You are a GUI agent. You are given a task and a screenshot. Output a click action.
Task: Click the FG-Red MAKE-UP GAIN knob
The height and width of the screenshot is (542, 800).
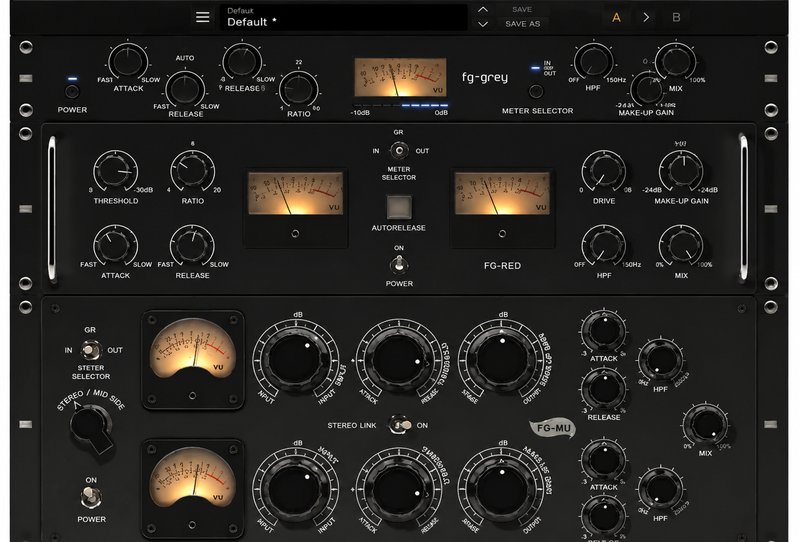[681, 171]
